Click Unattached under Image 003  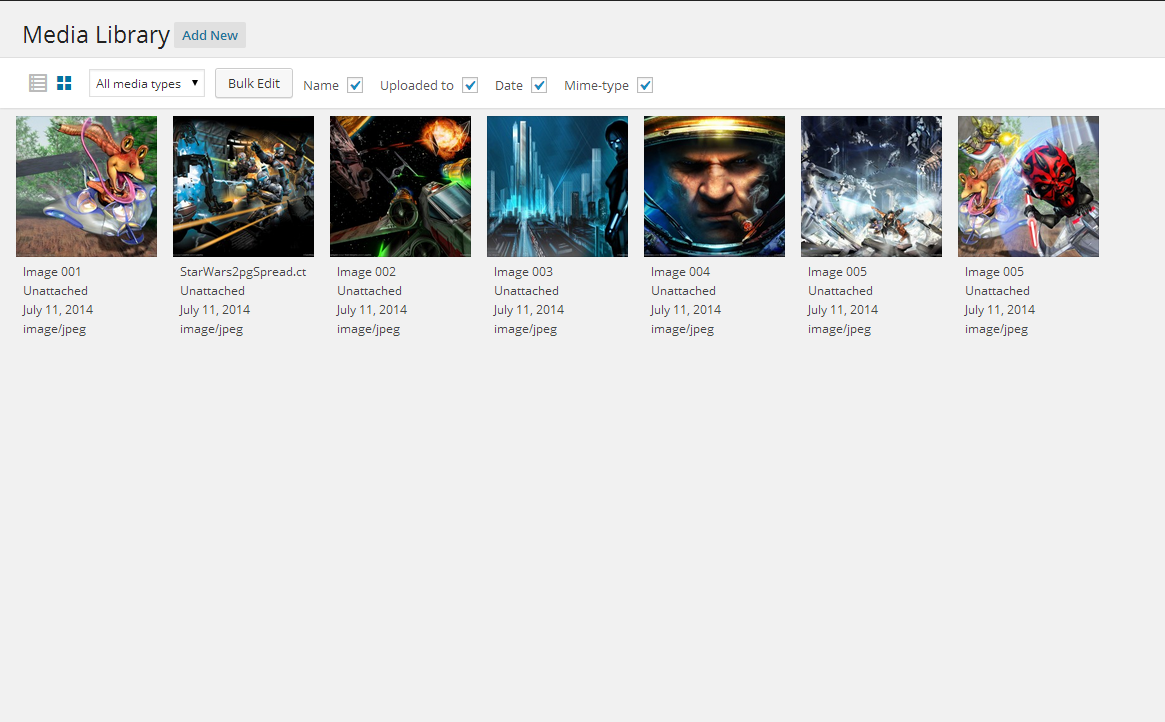(x=526, y=290)
